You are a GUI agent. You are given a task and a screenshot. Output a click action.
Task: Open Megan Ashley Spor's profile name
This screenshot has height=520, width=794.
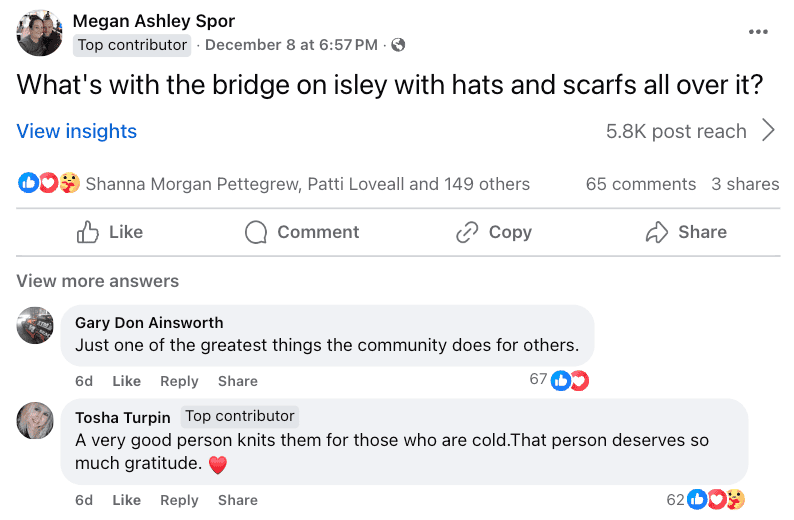click(154, 21)
